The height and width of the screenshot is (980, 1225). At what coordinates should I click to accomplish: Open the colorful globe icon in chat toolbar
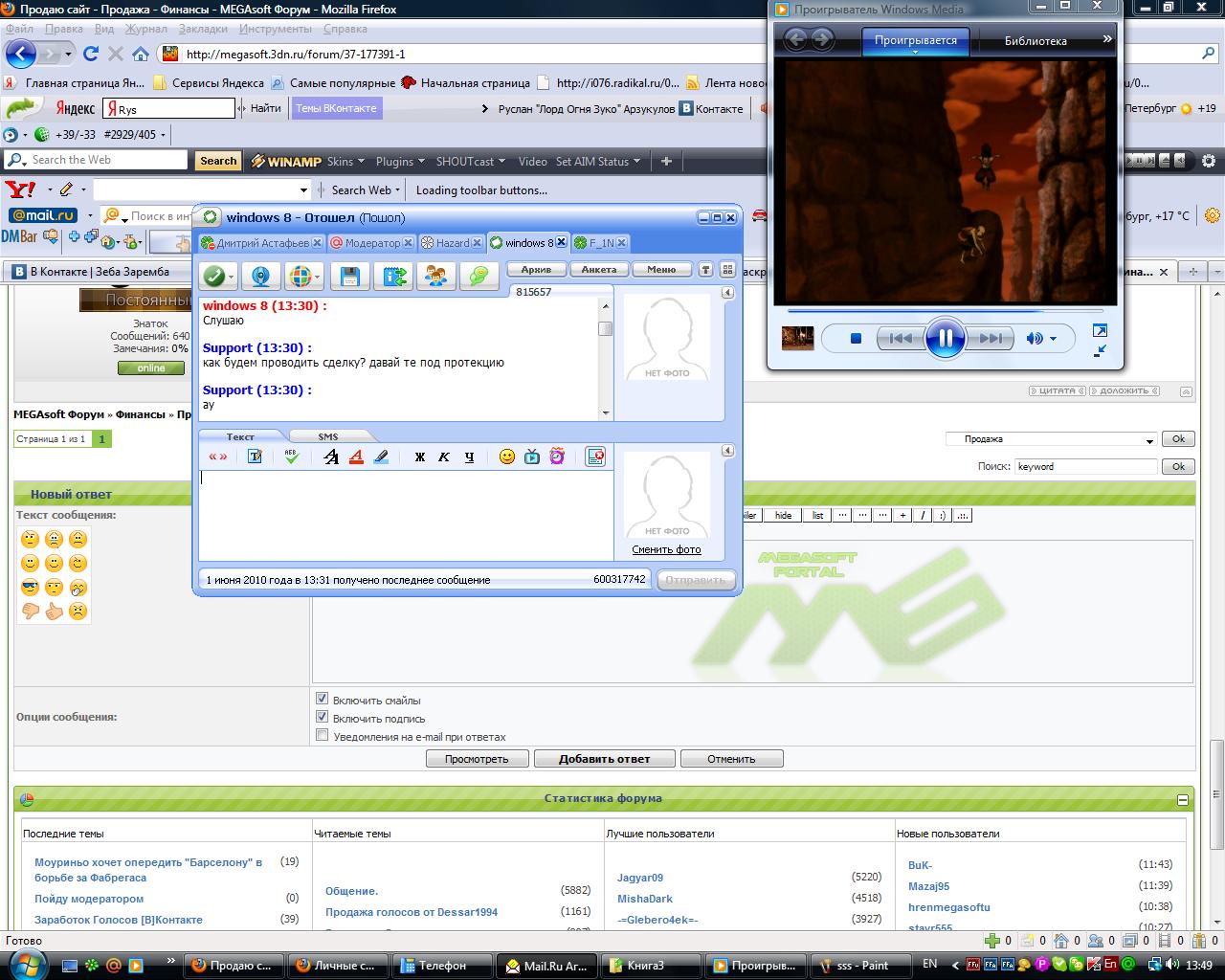click(x=304, y=277)
